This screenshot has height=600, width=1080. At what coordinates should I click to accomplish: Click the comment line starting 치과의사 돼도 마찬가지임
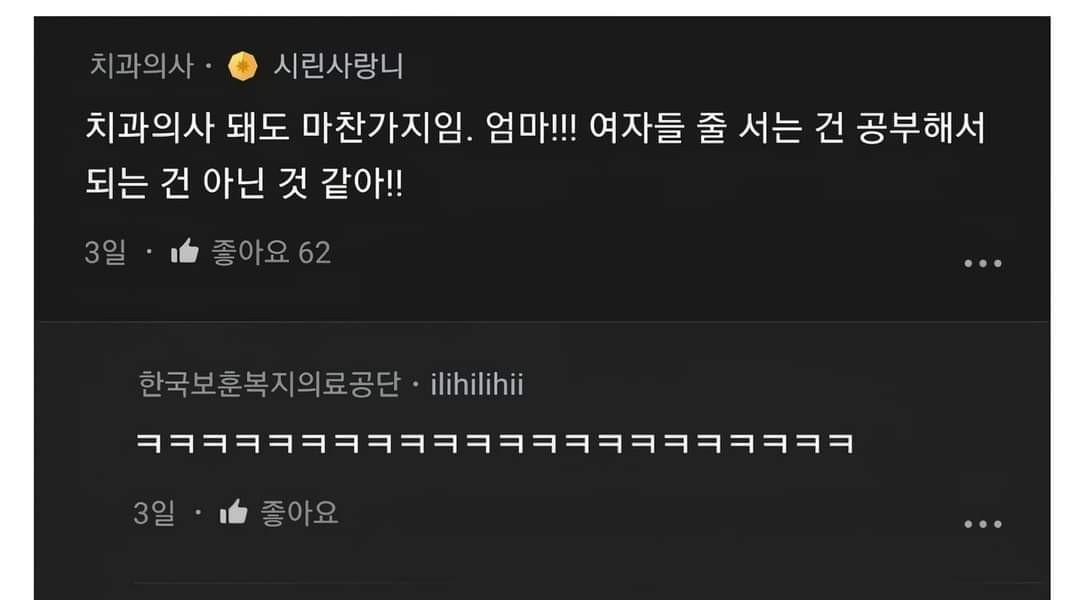(535, 128)
